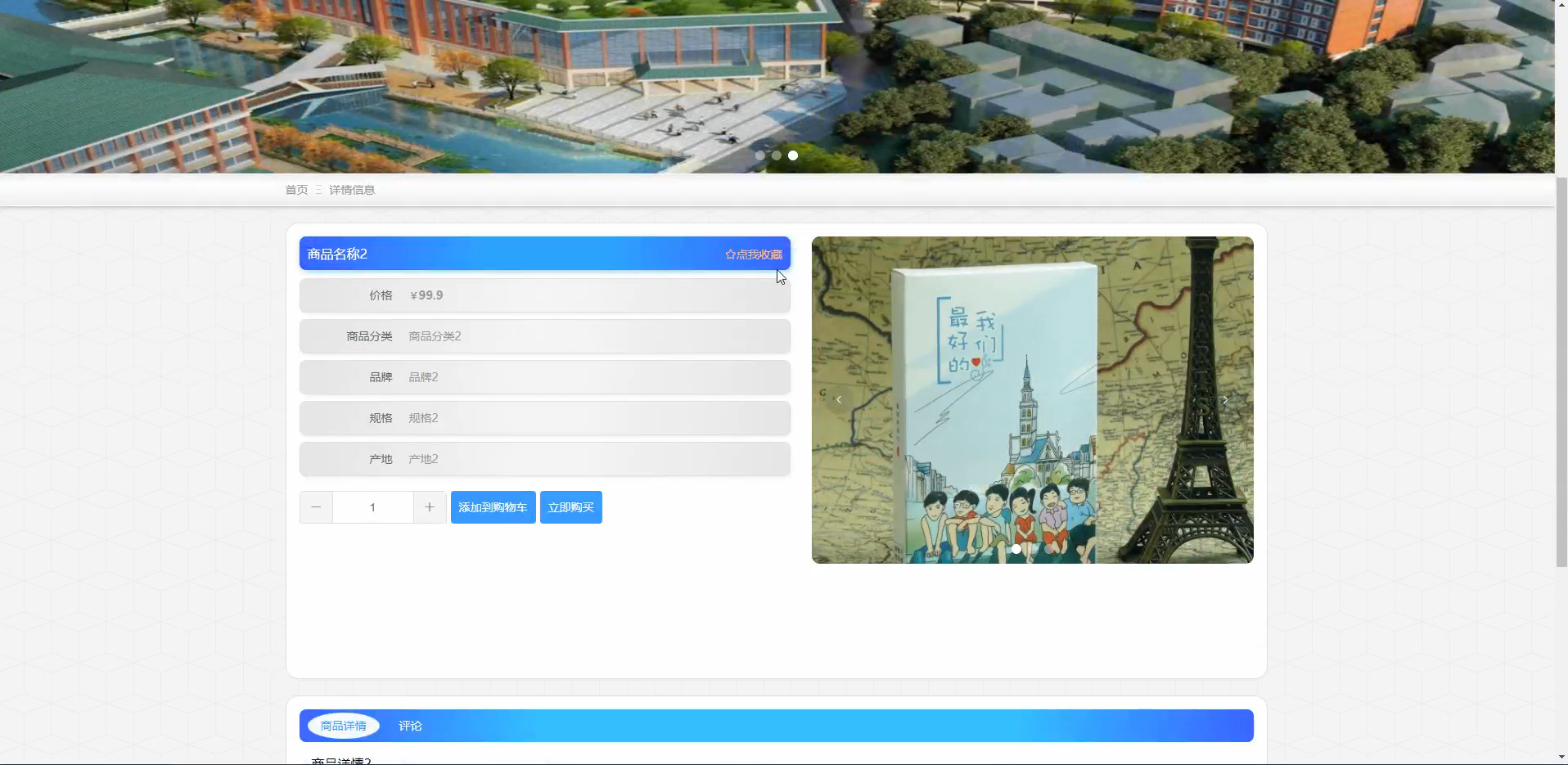
Task: Increase quantity with the plus button
Action: [430, 507]
